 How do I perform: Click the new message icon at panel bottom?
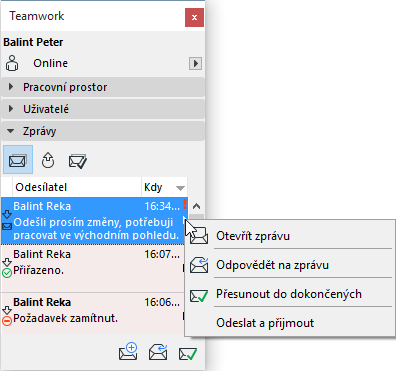[x=128, y=352]
